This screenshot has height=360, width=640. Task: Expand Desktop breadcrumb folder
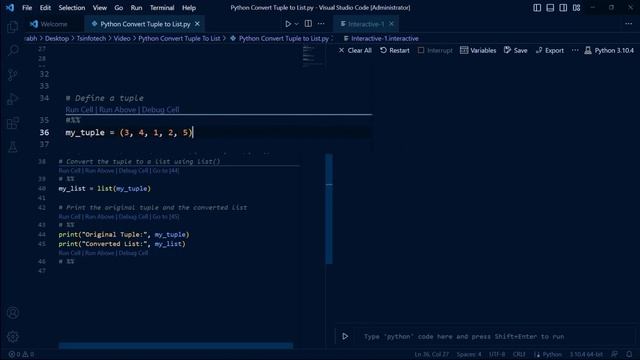point(57,38)
